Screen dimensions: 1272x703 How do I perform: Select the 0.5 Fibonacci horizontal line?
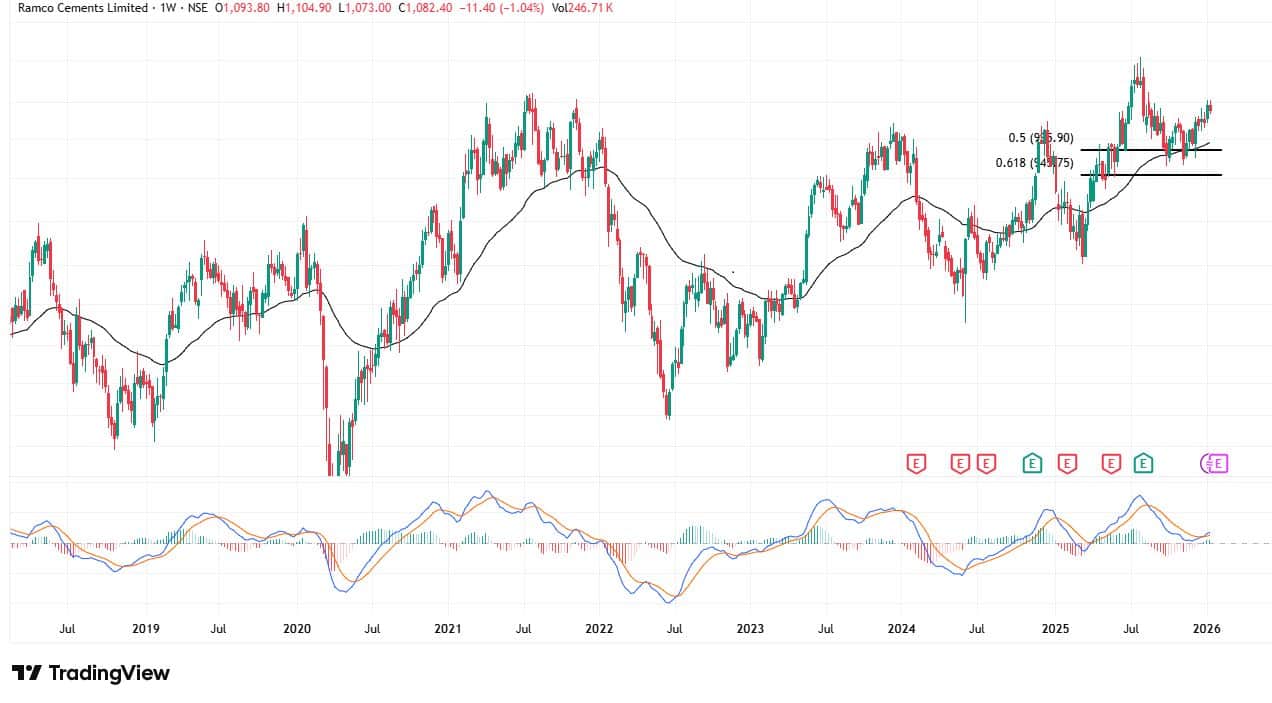1151,149
